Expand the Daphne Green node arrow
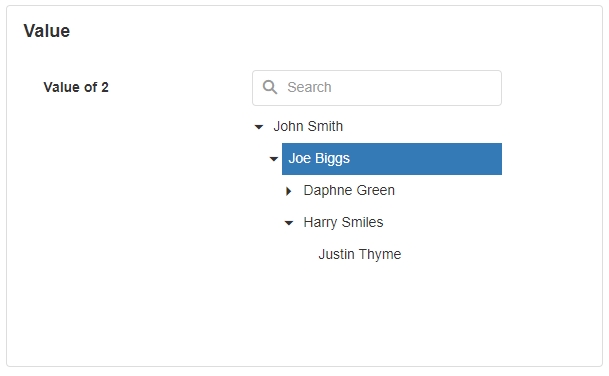 (x=289, y=191)
